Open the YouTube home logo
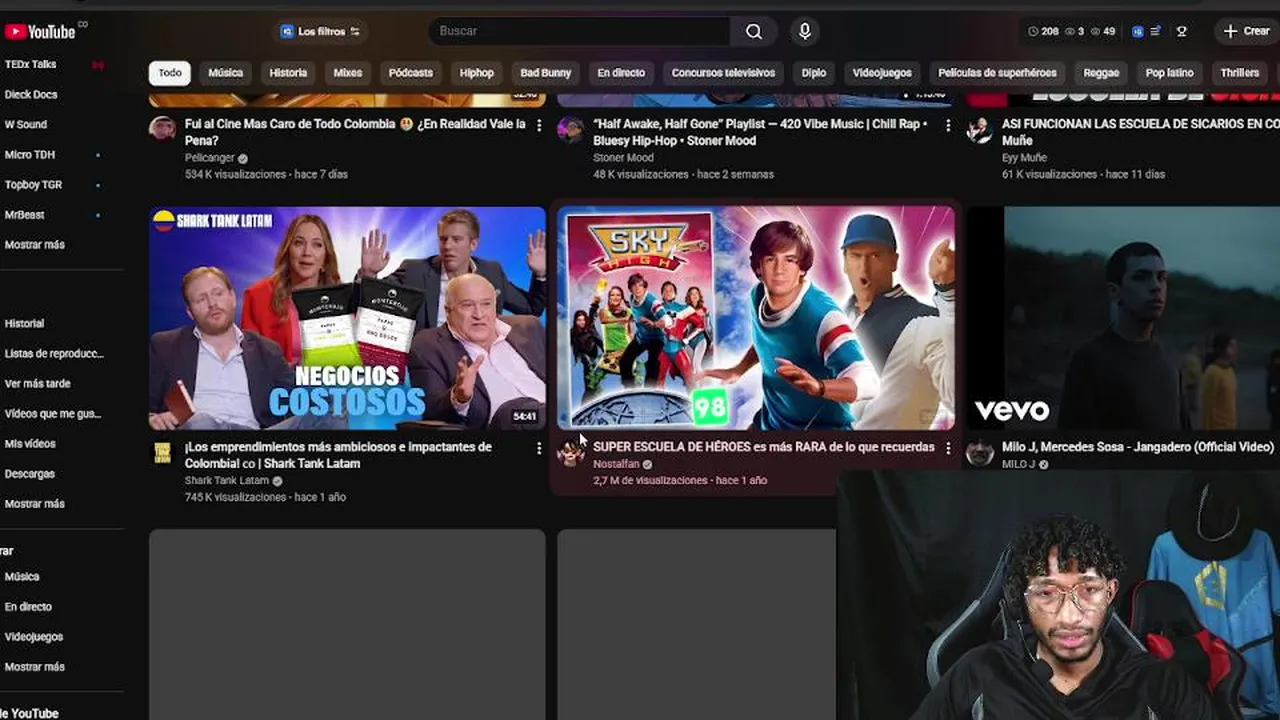Screen dimensions: 1280x720 point(40,32)
